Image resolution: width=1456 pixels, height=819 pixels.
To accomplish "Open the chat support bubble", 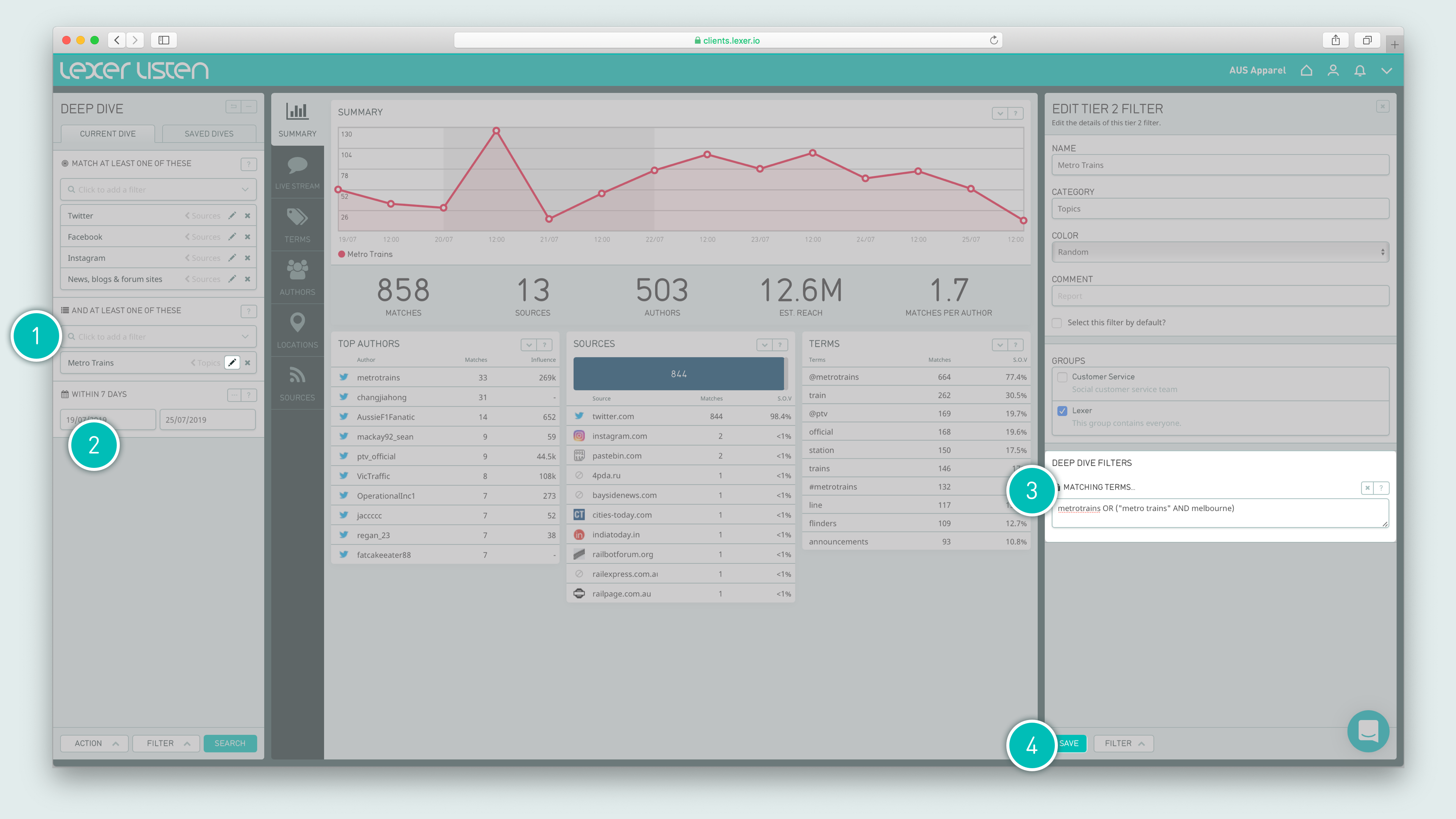I will pos(1368,731).
